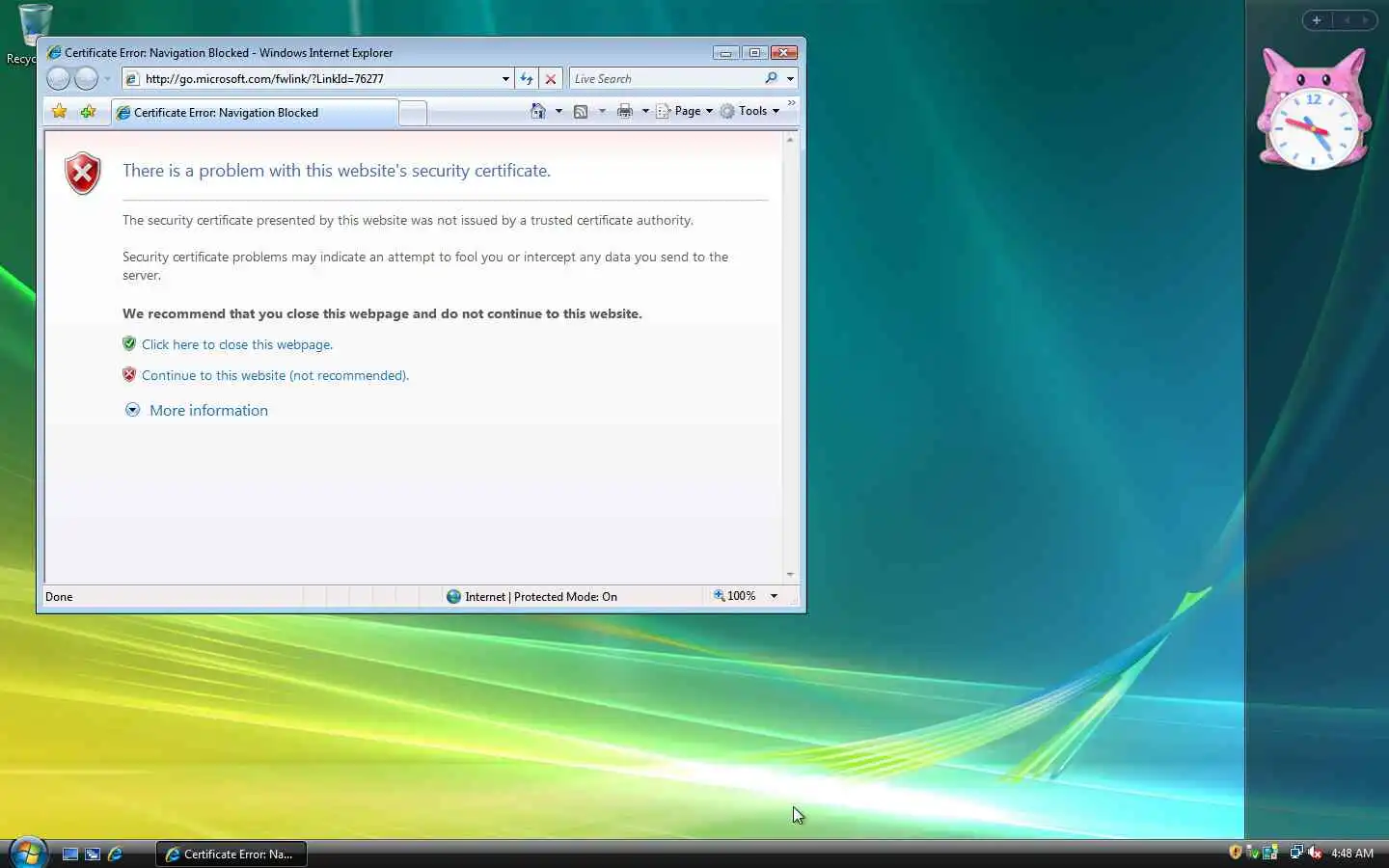The width and height of the screenshot is (1389, 868).
Task: Show more toolbar commands chevron
Action: (x=792, y=103)
